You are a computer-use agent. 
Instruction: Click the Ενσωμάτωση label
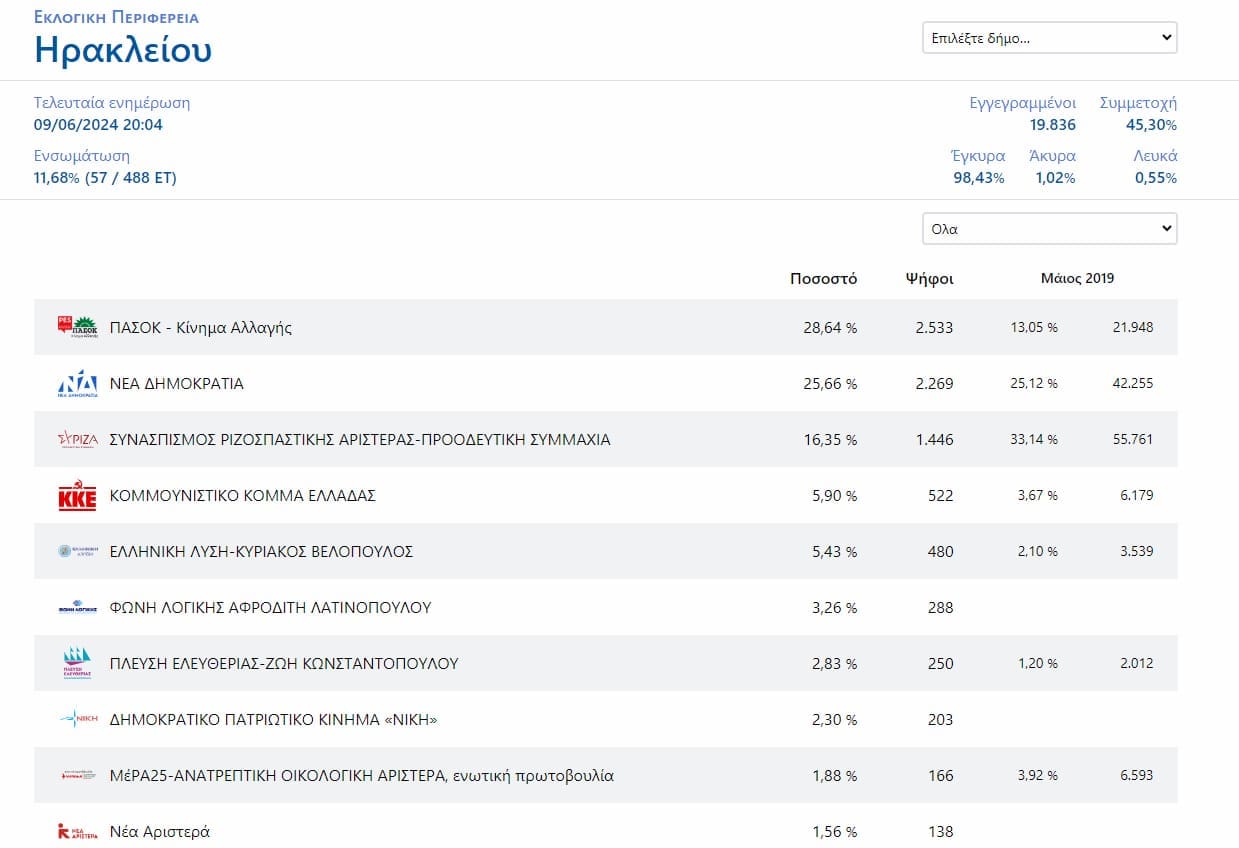[x=82, y=156]
